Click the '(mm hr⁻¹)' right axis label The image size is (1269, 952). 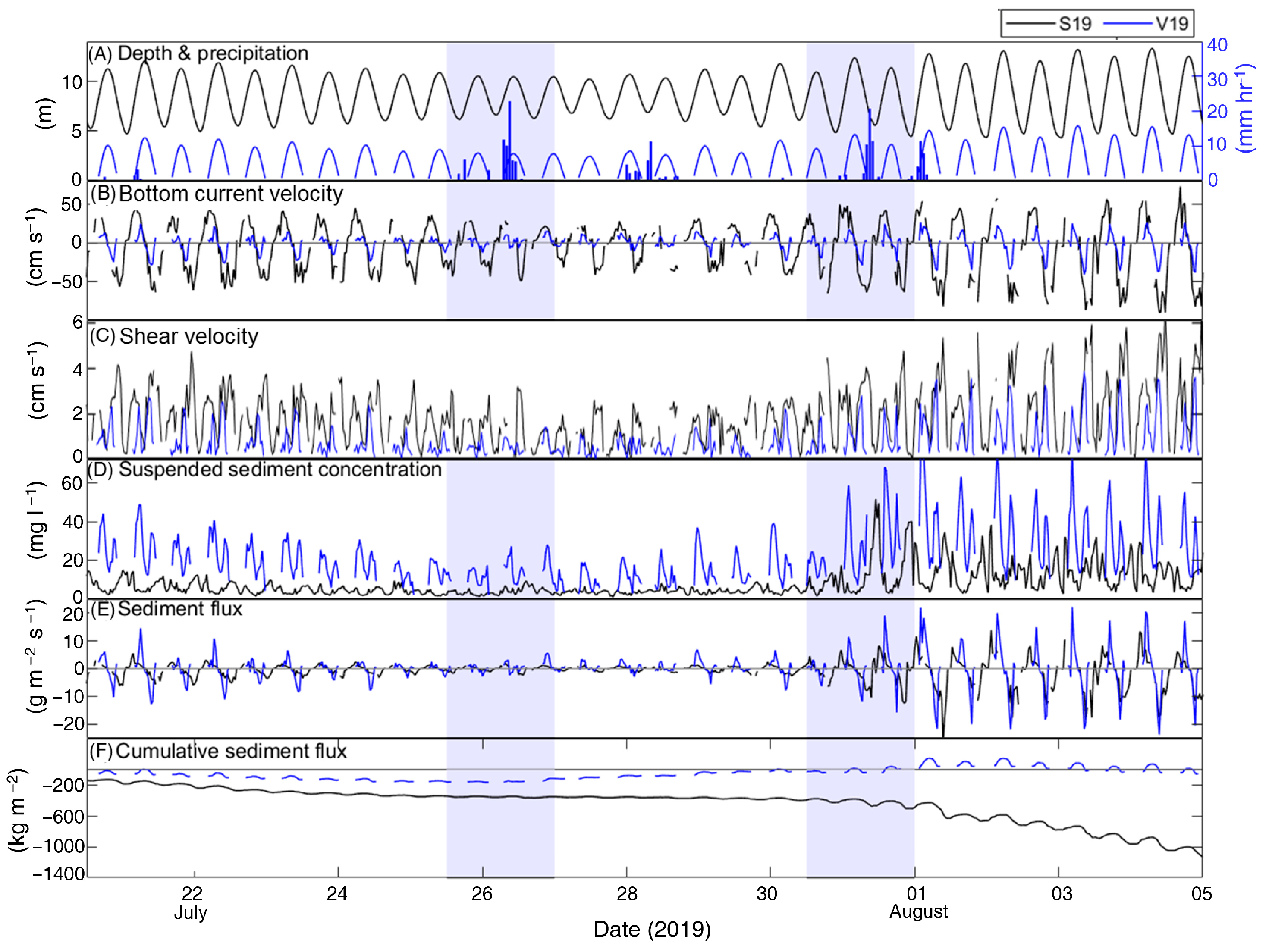pyautogui.click(x=1245, y=108)
